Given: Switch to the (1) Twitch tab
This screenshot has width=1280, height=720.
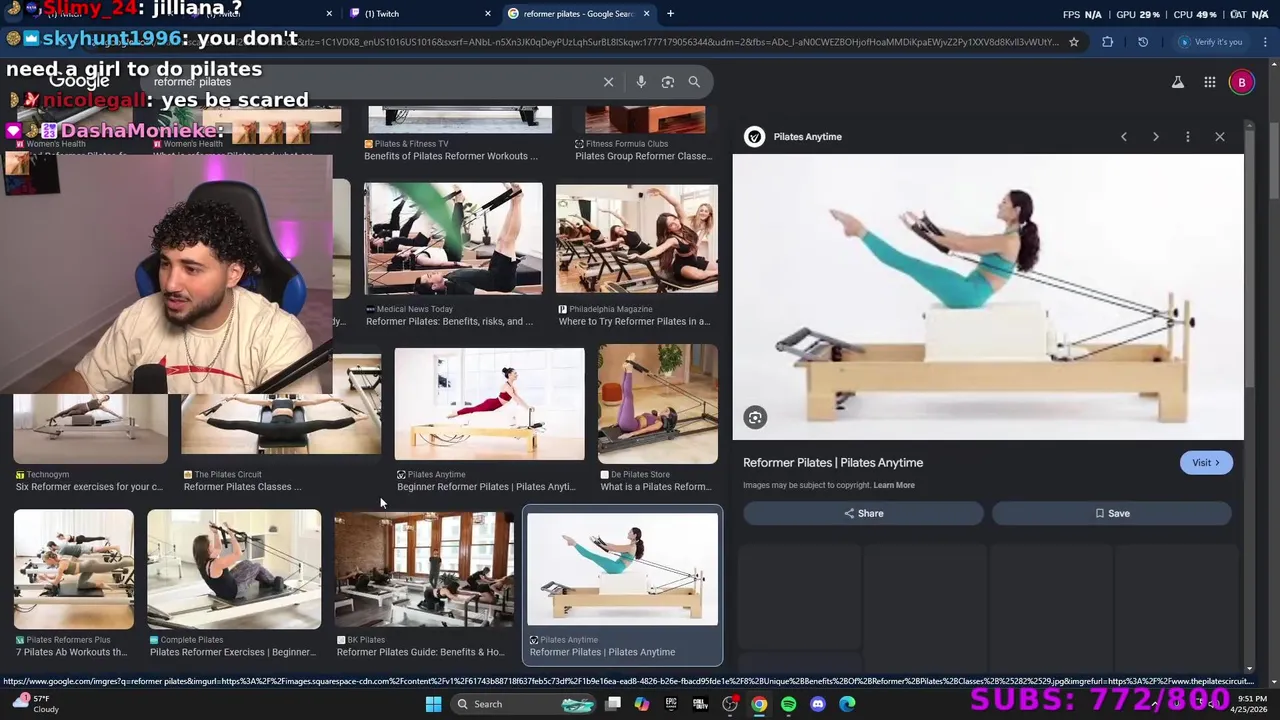Looking at the screenshot, I should coord(418,14).
